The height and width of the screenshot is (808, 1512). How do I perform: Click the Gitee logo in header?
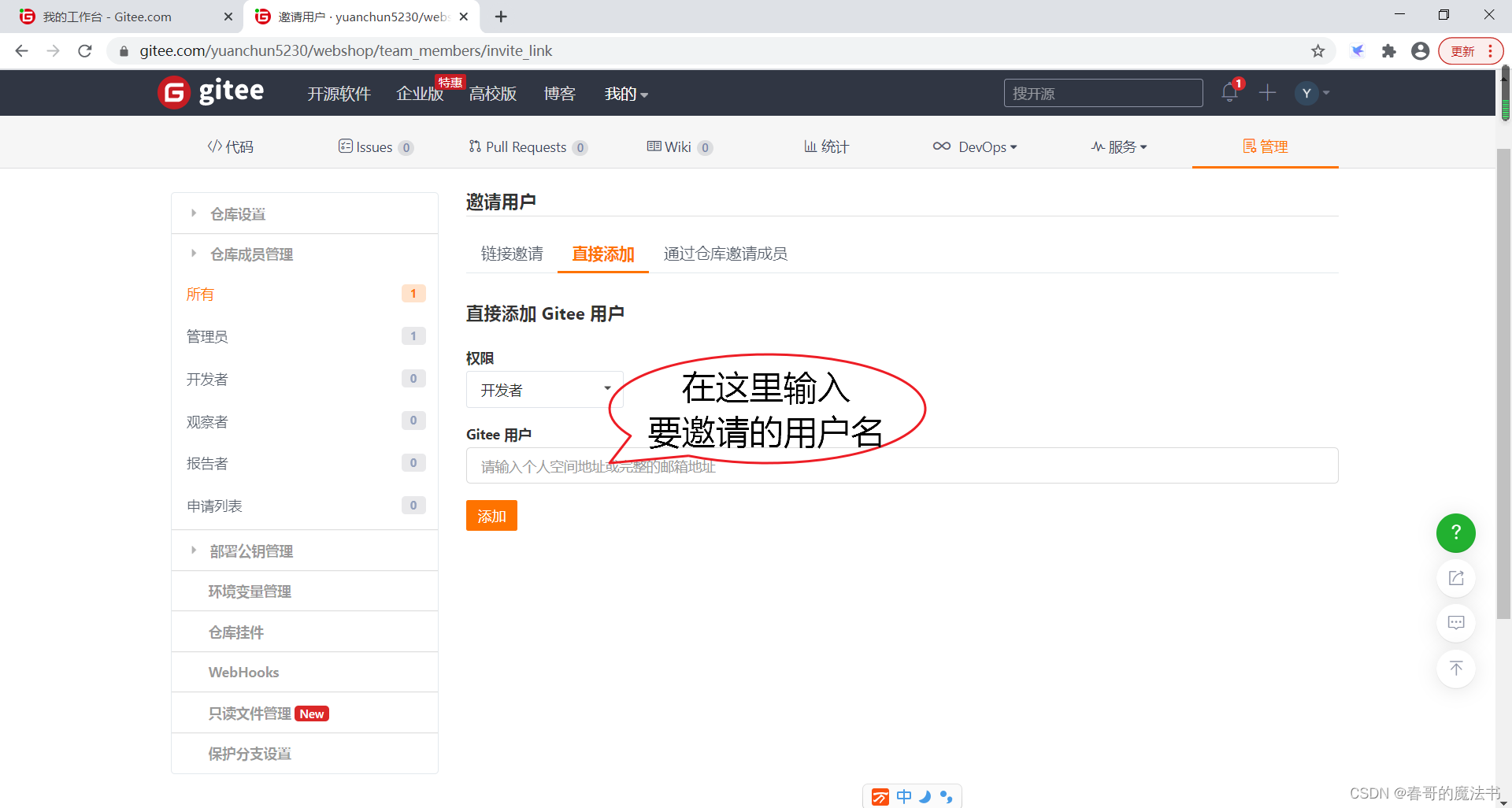click(211, 92)
